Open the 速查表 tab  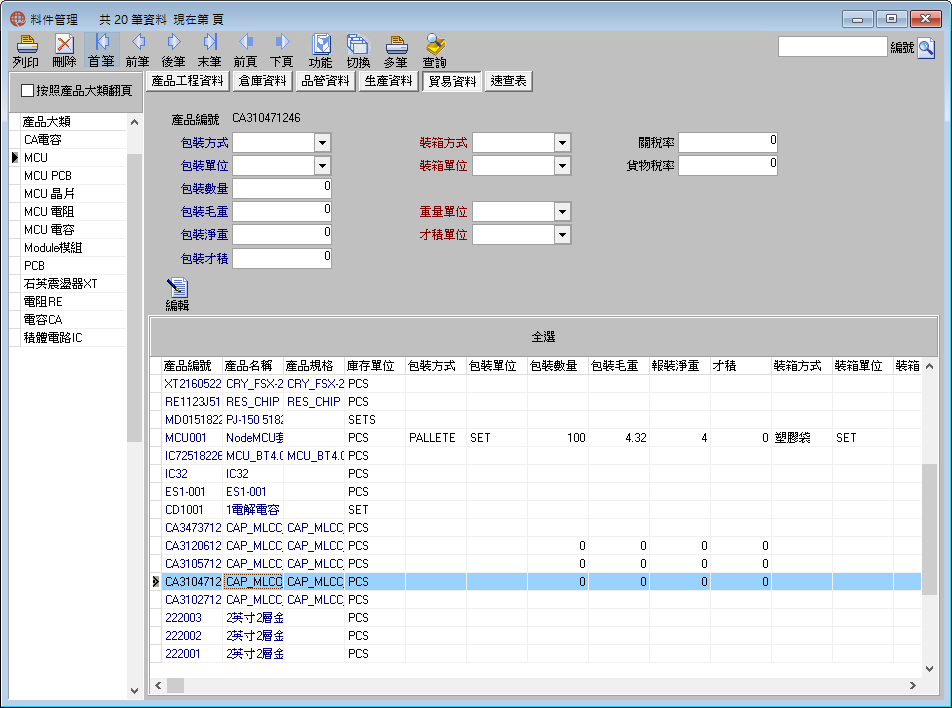pos(508,81)
